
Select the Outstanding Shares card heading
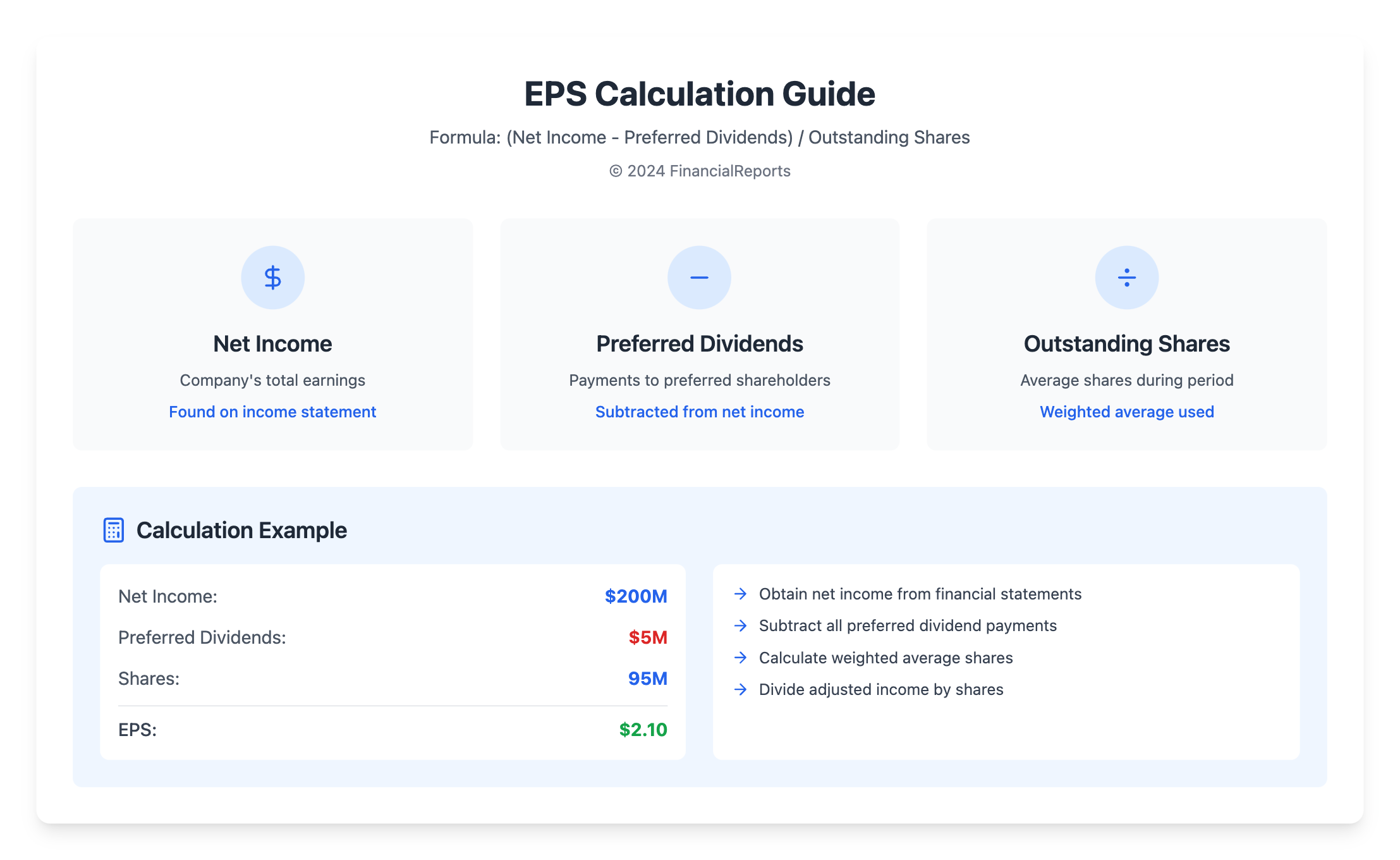point(1126,343)
